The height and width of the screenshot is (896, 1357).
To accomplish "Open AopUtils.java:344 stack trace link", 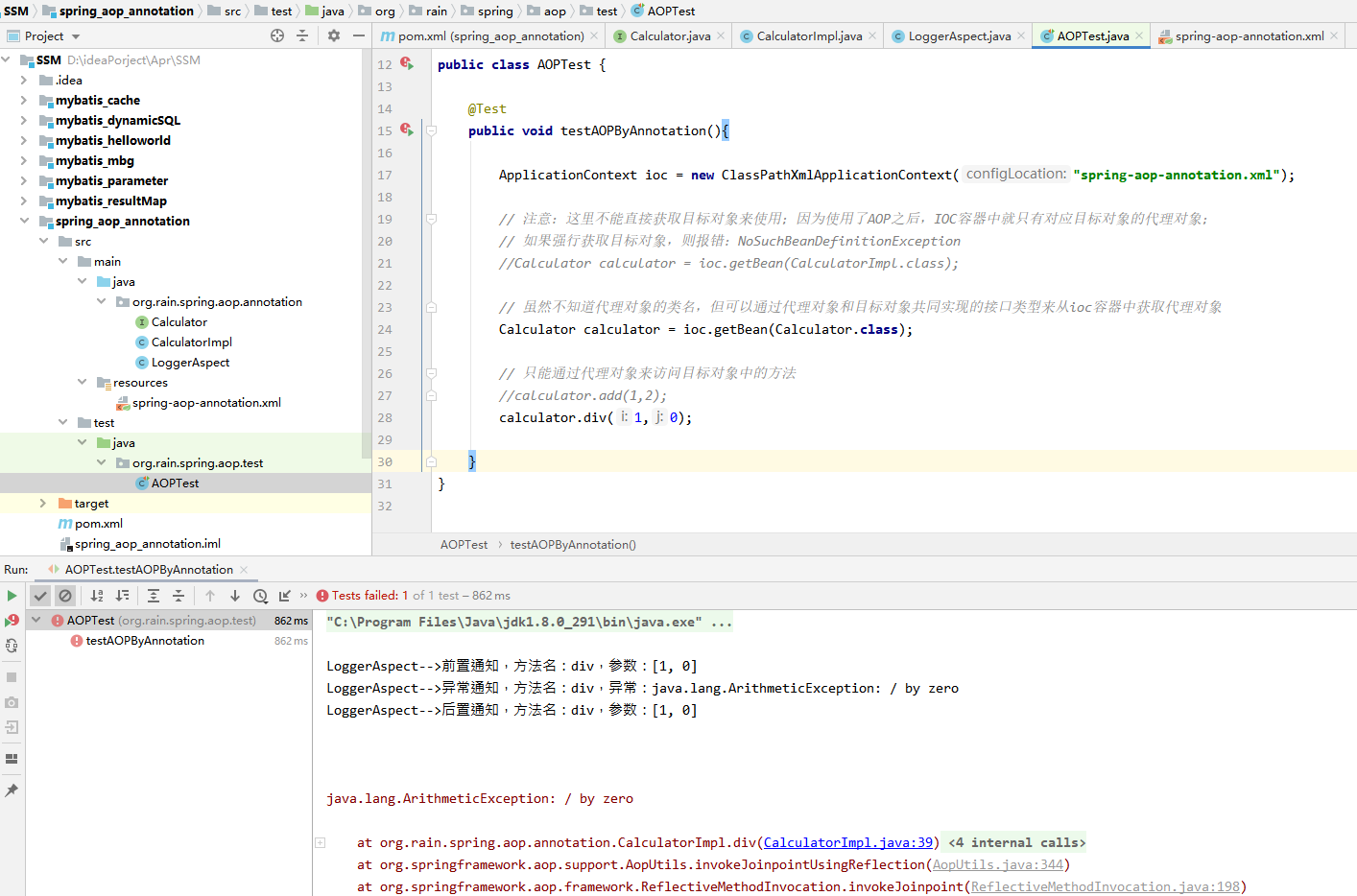I will [998, 864].
